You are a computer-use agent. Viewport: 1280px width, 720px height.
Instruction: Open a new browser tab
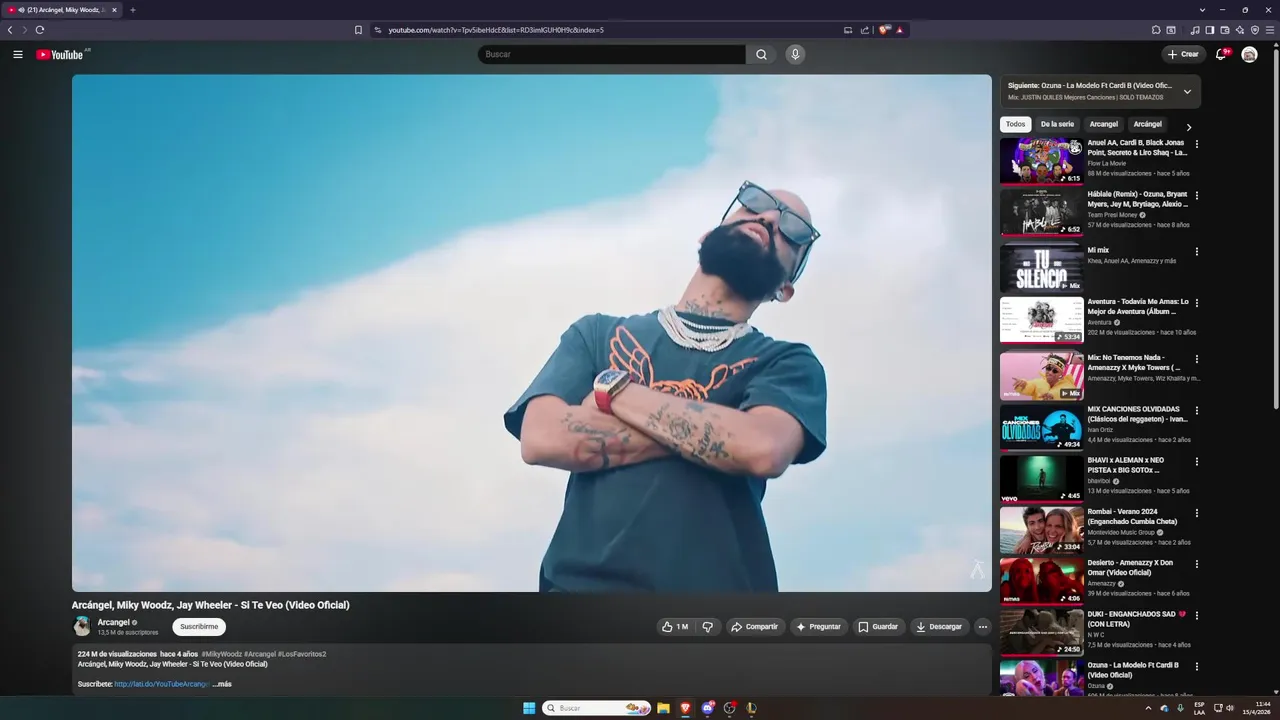pyautogui.click(x=132, y=10)
